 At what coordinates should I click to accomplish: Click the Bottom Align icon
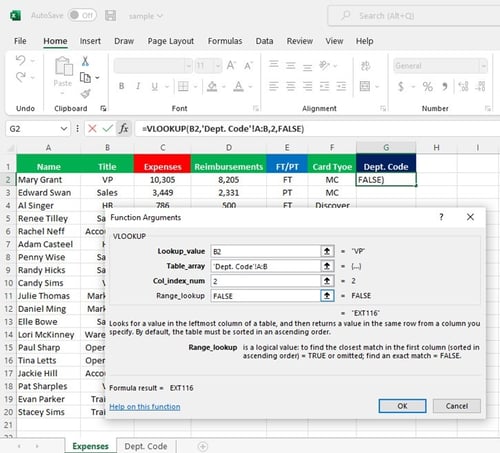pyautogui.click(x=307, y=67)
